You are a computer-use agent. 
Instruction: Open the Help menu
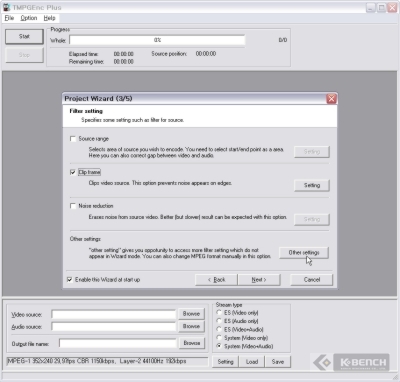(49, 18)
